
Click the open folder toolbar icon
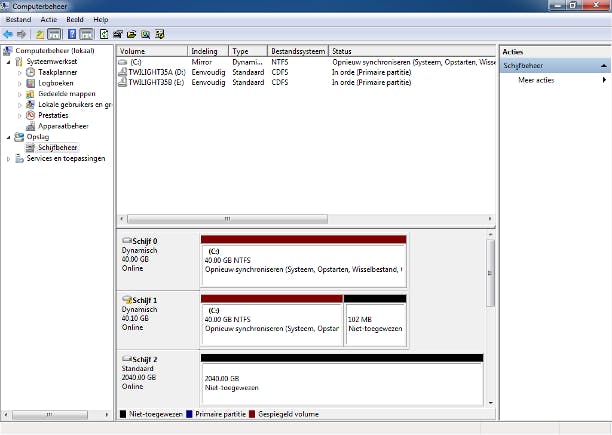(x=132, y=34)
